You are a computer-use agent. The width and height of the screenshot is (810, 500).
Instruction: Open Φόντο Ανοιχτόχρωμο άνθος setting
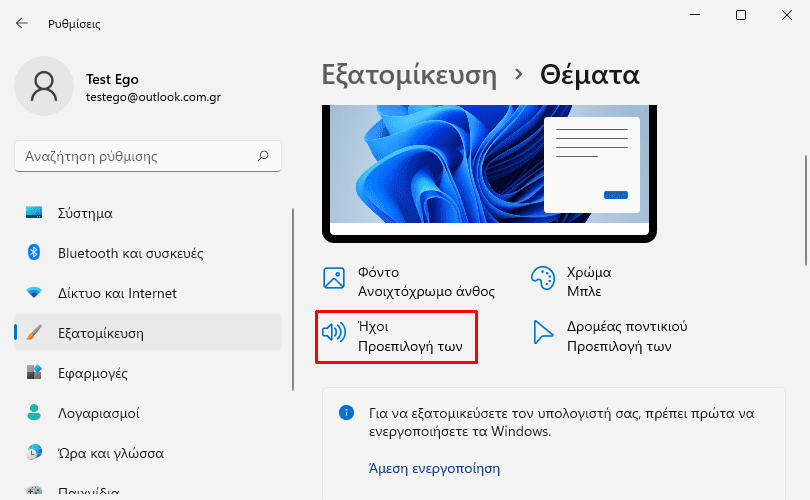[x=410, y=282]
